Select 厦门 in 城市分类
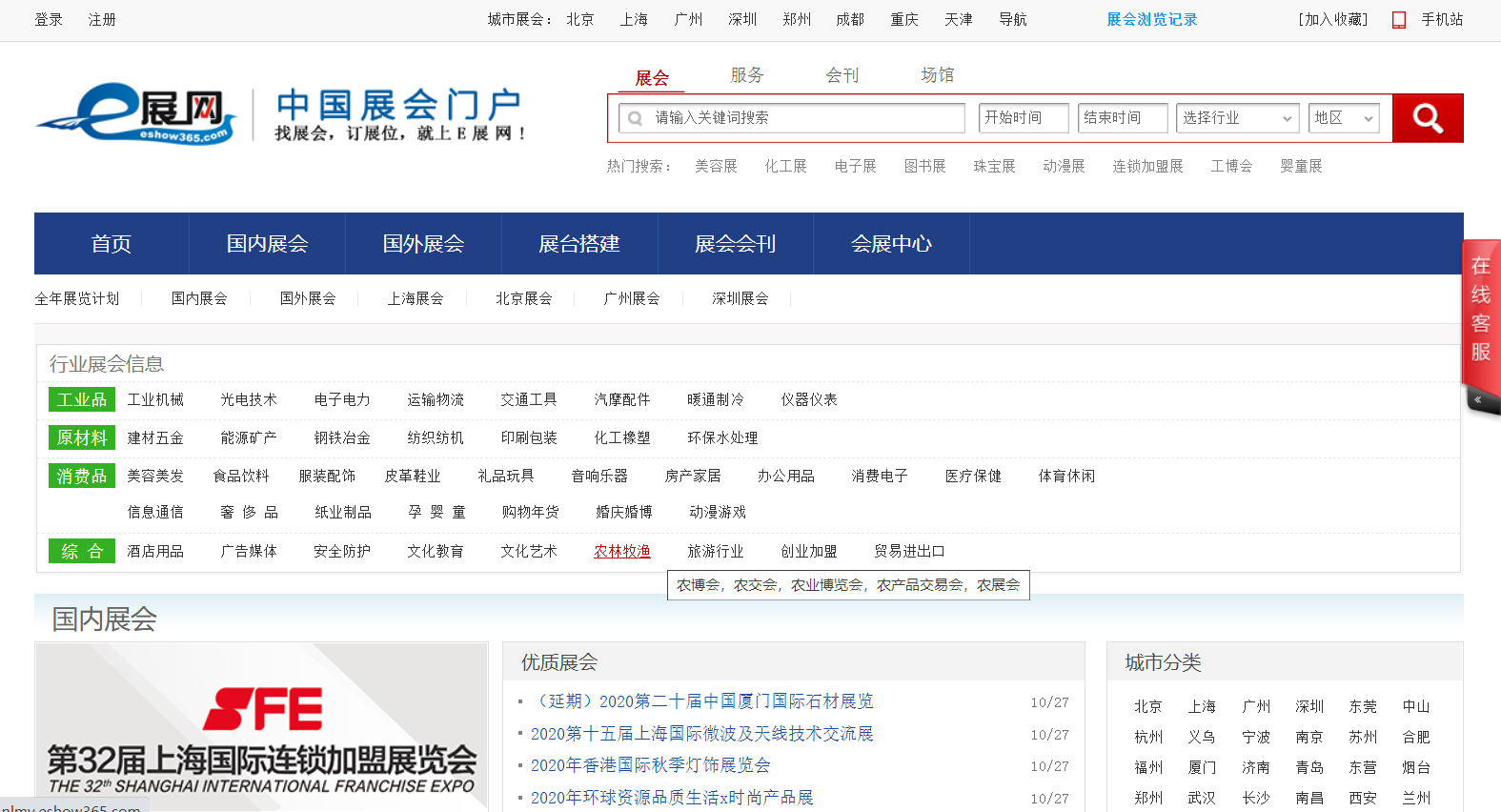The height and width of the screenshot is (812, 1501). click(x=1202, y=768)
